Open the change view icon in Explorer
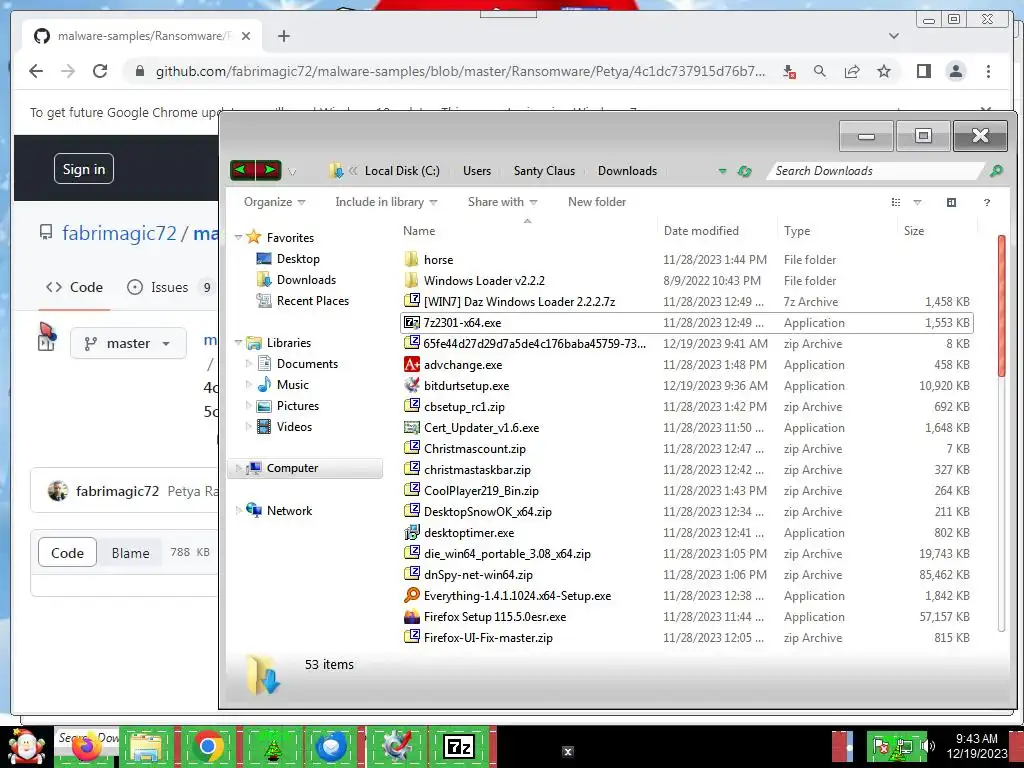This screenshot has height=768, width=1024. (x=896, y=202)
